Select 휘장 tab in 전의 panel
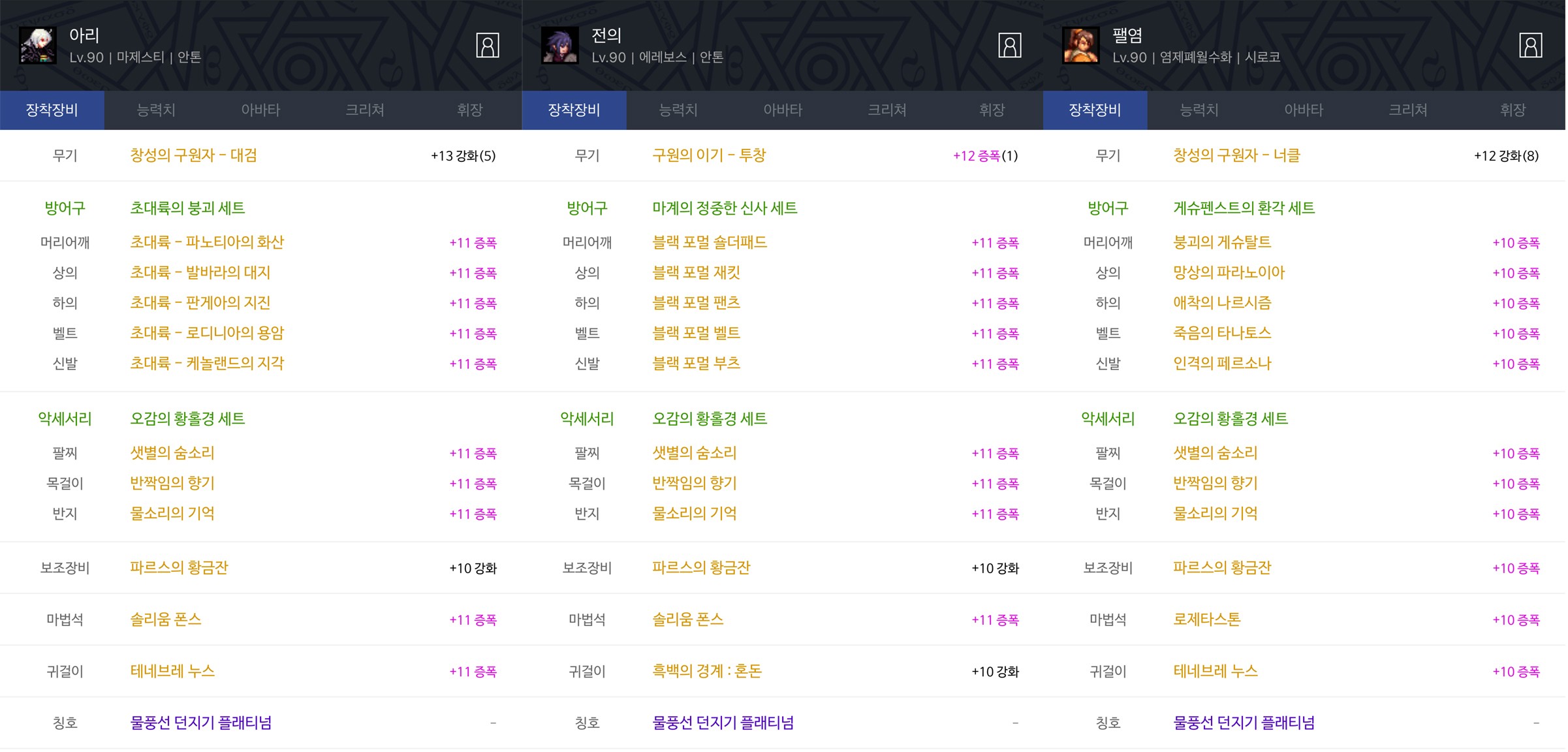This screenshot has height=752, width=1568. pos(992,110)
